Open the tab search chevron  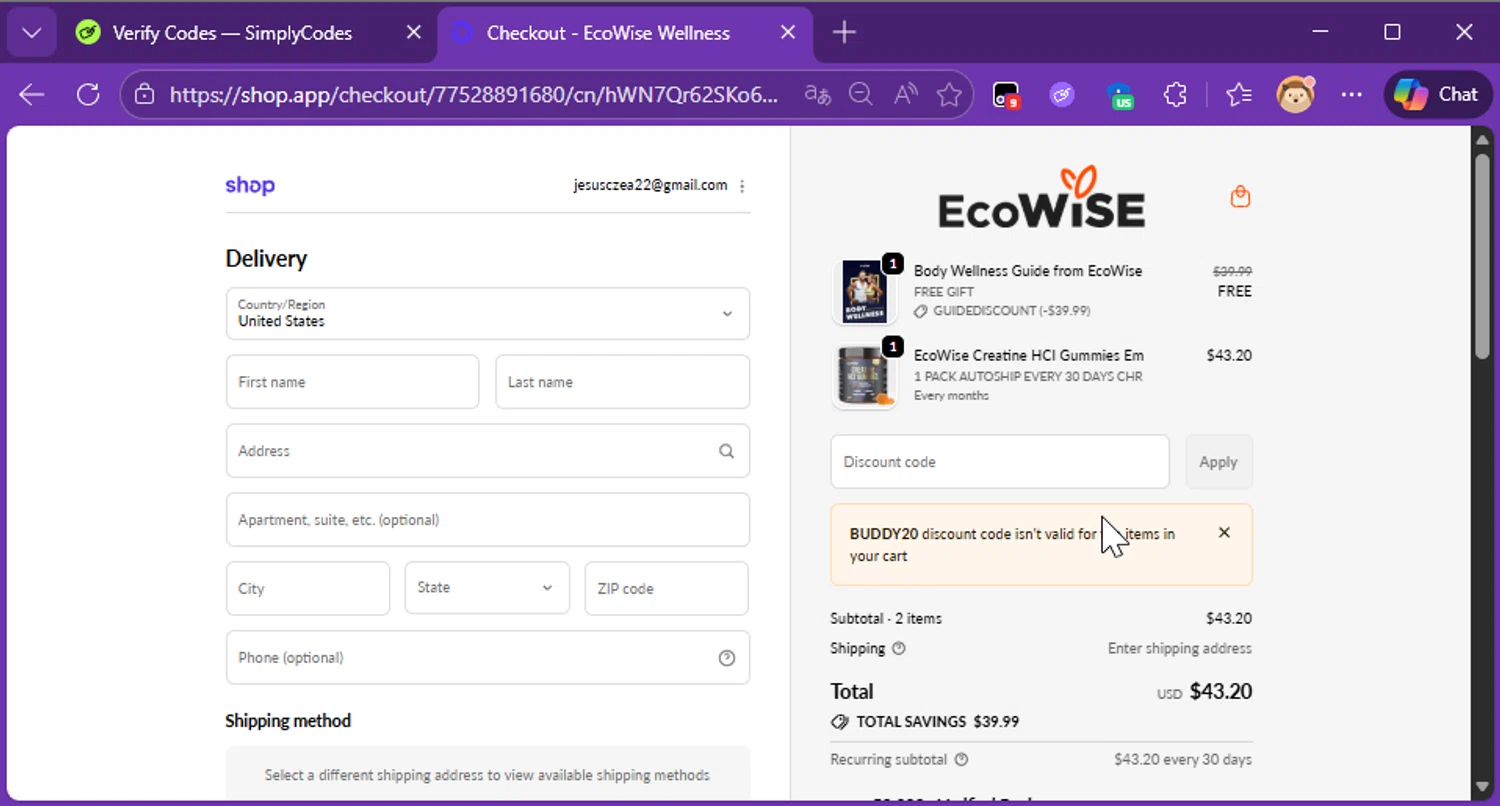pos(32,33)
